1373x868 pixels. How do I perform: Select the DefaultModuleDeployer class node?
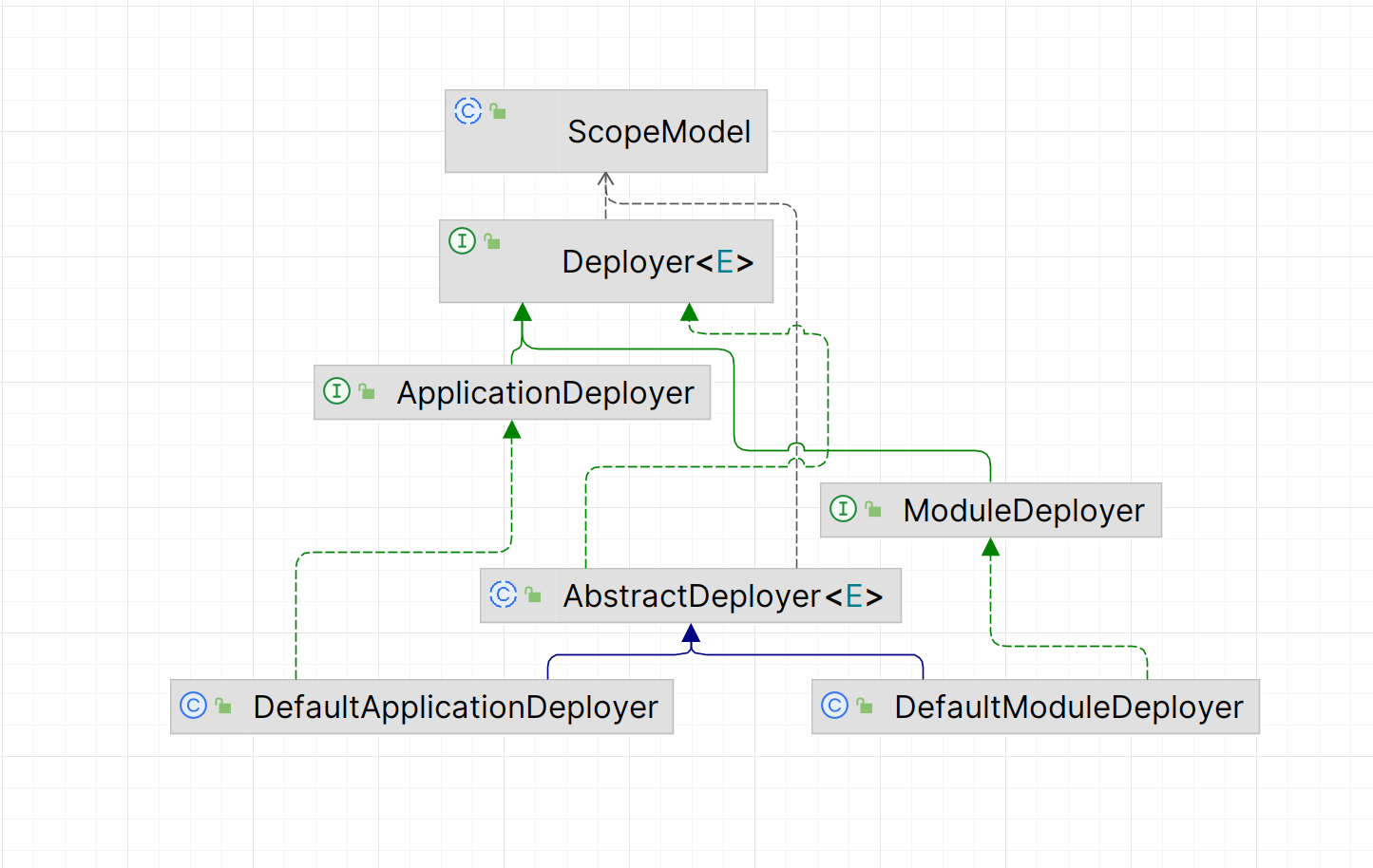click(1036, 707)
